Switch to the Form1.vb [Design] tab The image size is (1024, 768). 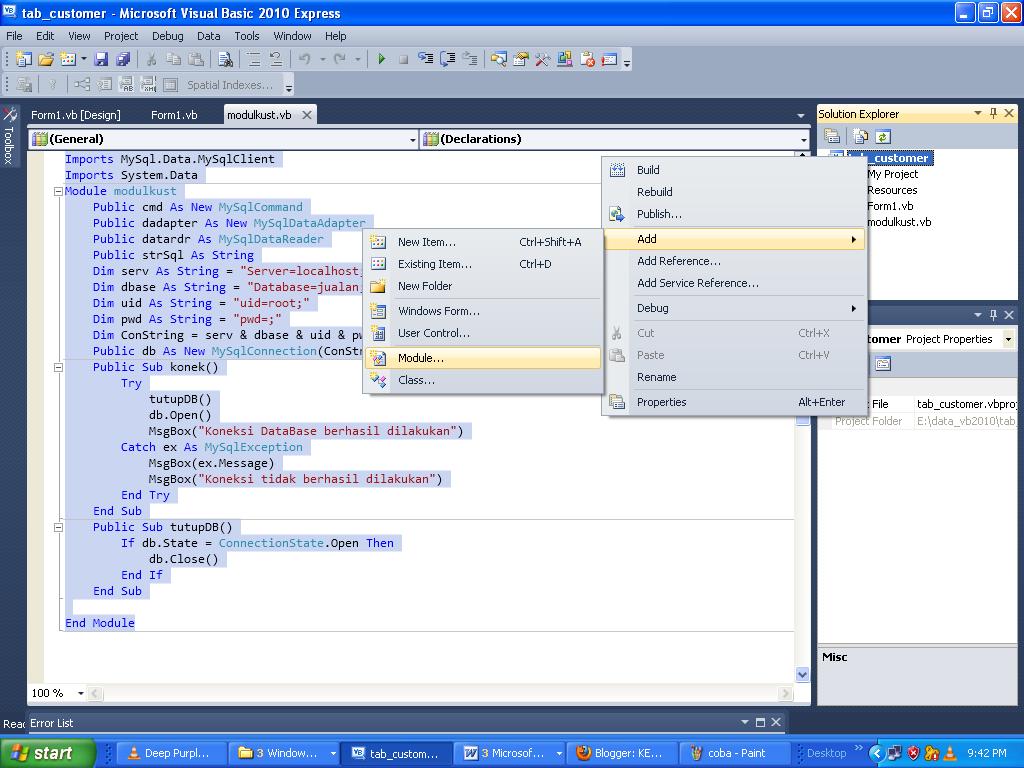[76, 115]
